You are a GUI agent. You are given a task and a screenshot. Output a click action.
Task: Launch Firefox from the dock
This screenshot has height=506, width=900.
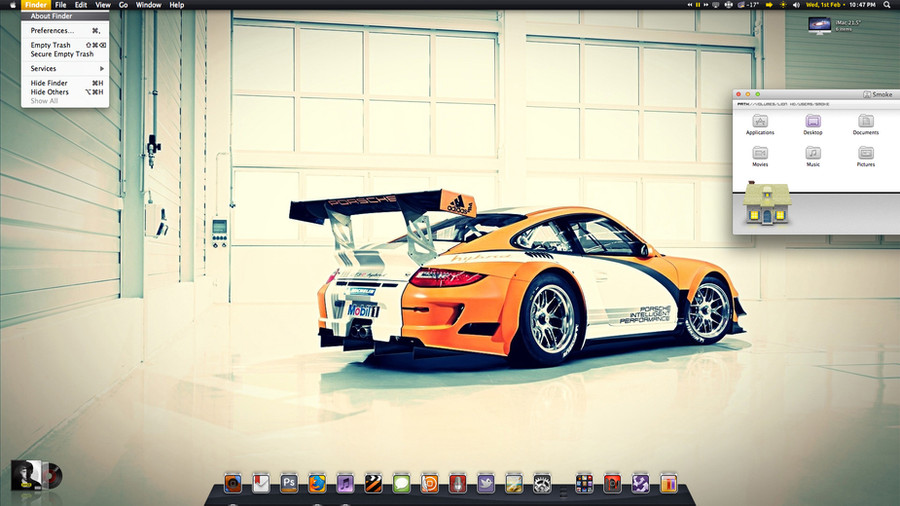(317, 484)
